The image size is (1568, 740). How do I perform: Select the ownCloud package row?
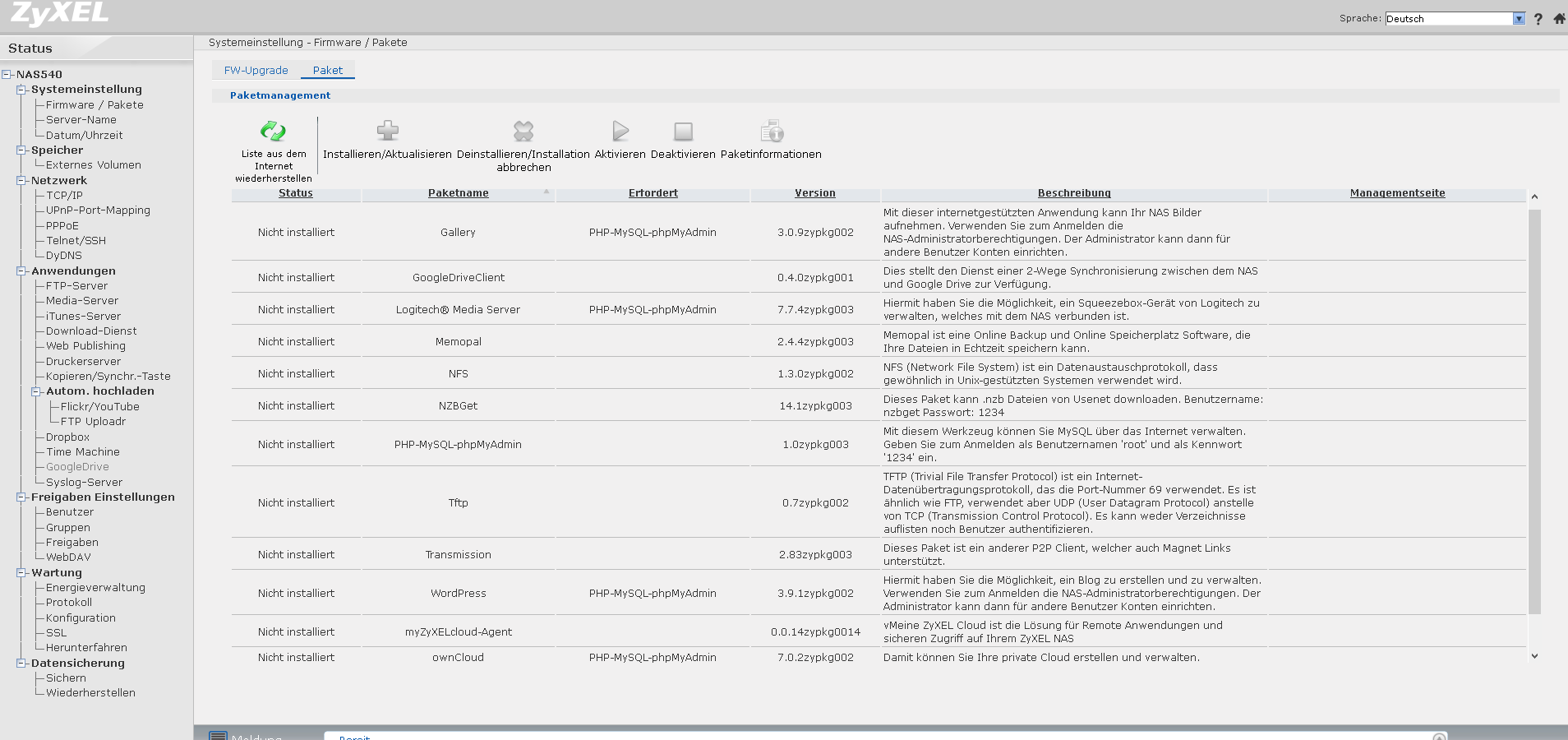point(879,657)
